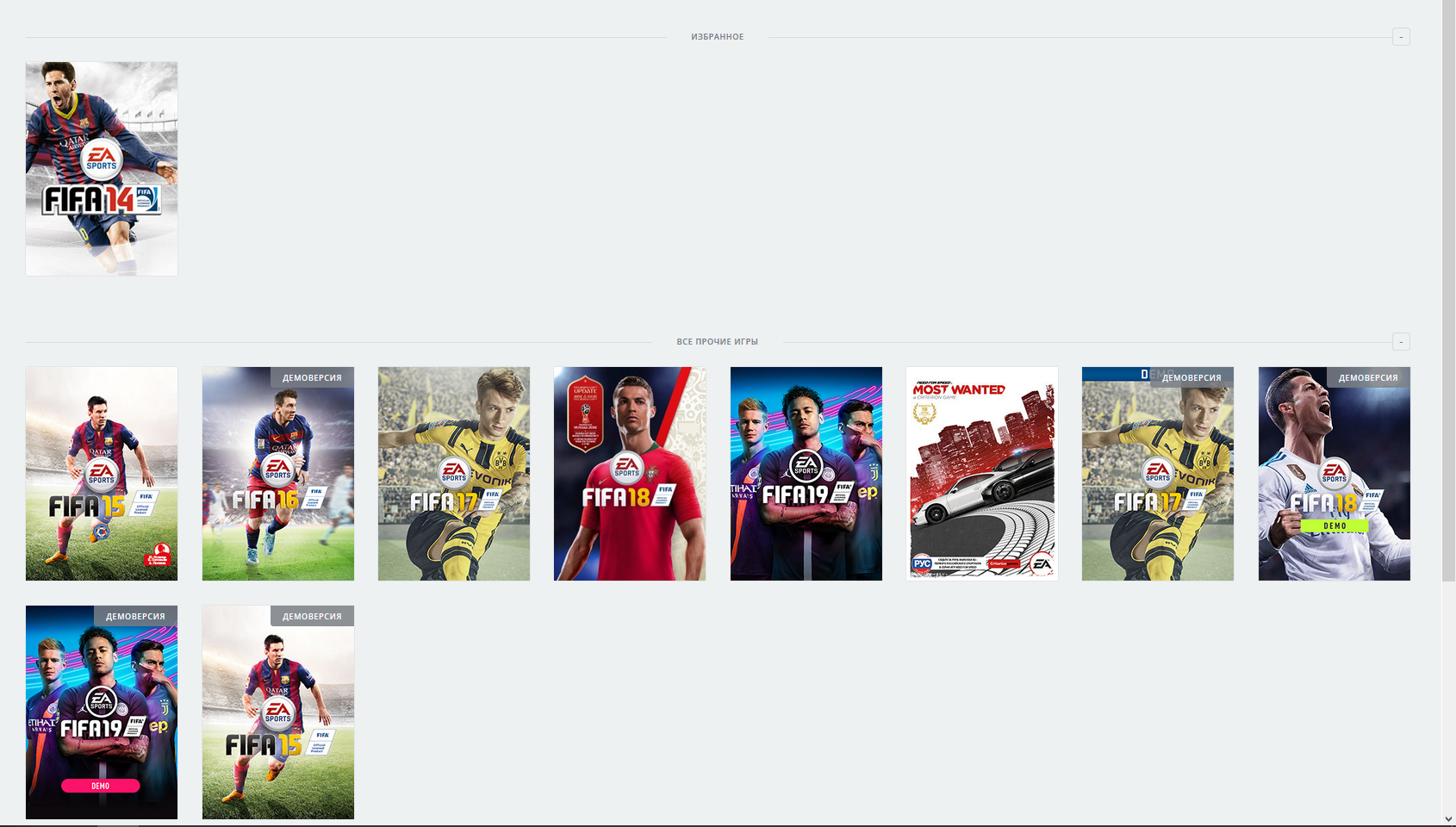This screenshot has width=1456, height=827.
Task: Select the FIFA 19 tile without the demo badge
Action: pos(806,474)
